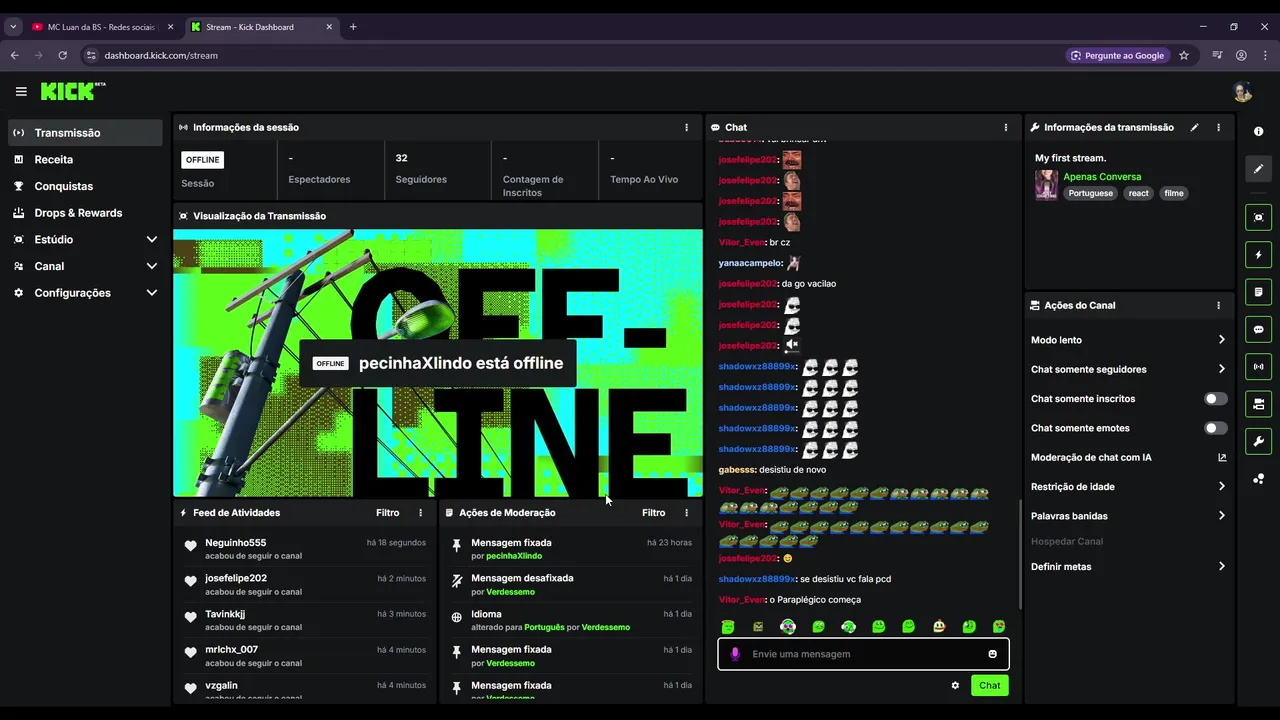Screen dimensions: 1280x720
Task: Open Conquistas in the sidebar
Action: pyautogui.click(x=85, y=186)
